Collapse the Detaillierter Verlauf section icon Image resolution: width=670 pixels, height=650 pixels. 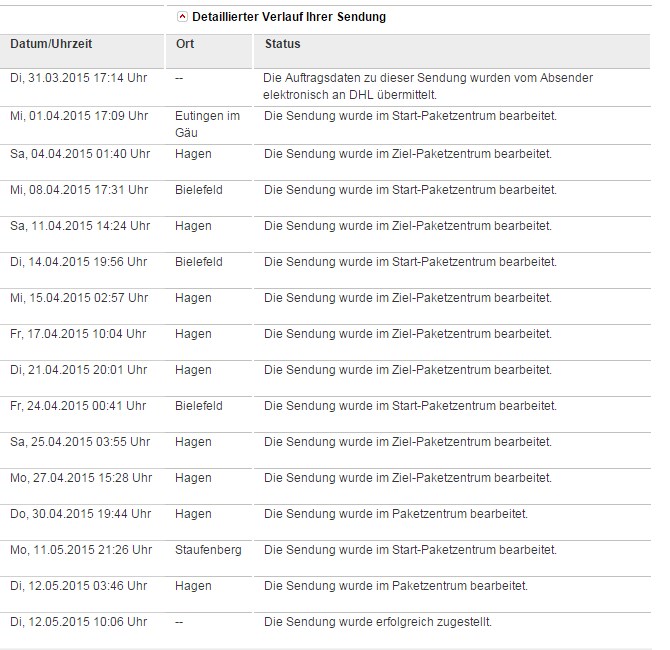[181, 17]
